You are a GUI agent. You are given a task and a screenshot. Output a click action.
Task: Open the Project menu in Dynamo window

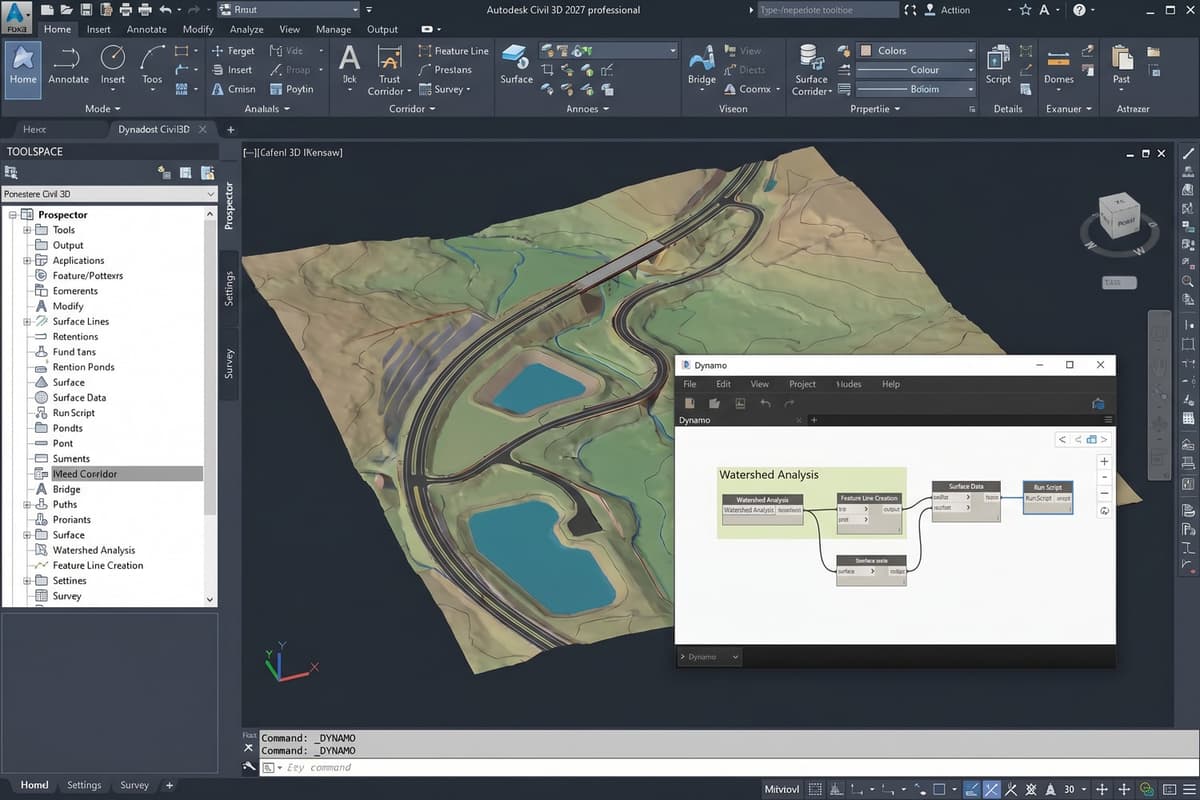click(802, 384)
